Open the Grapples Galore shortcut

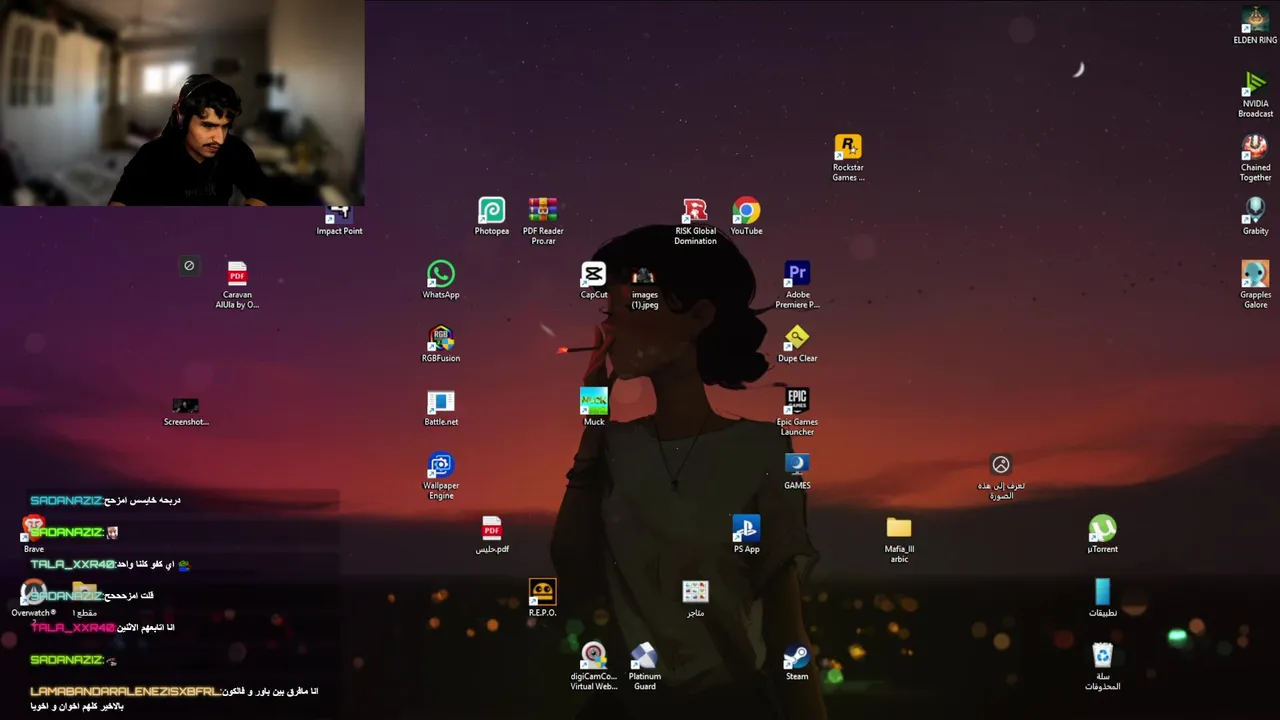pos(1255,285)
